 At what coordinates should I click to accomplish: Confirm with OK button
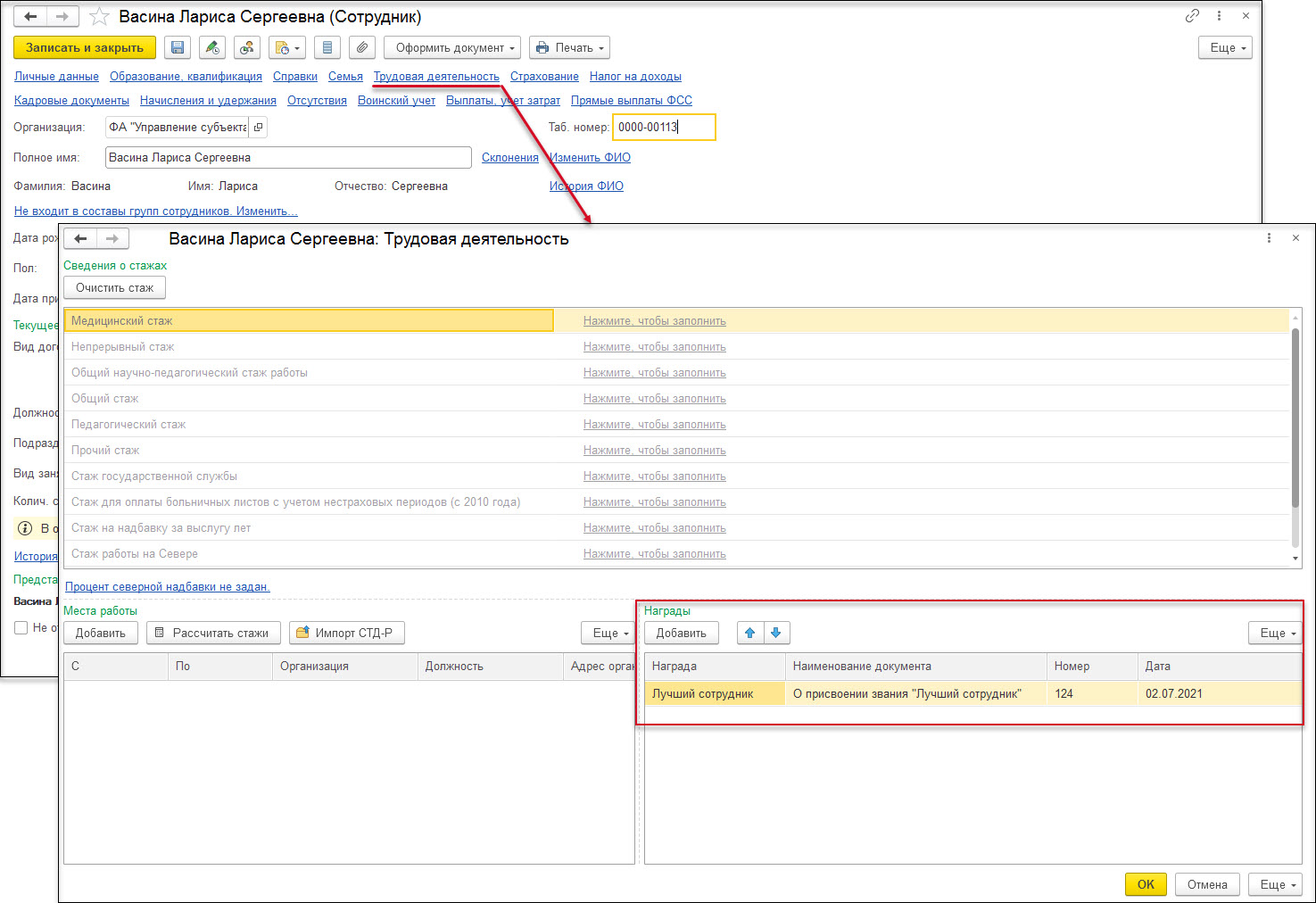point(1146,884)
